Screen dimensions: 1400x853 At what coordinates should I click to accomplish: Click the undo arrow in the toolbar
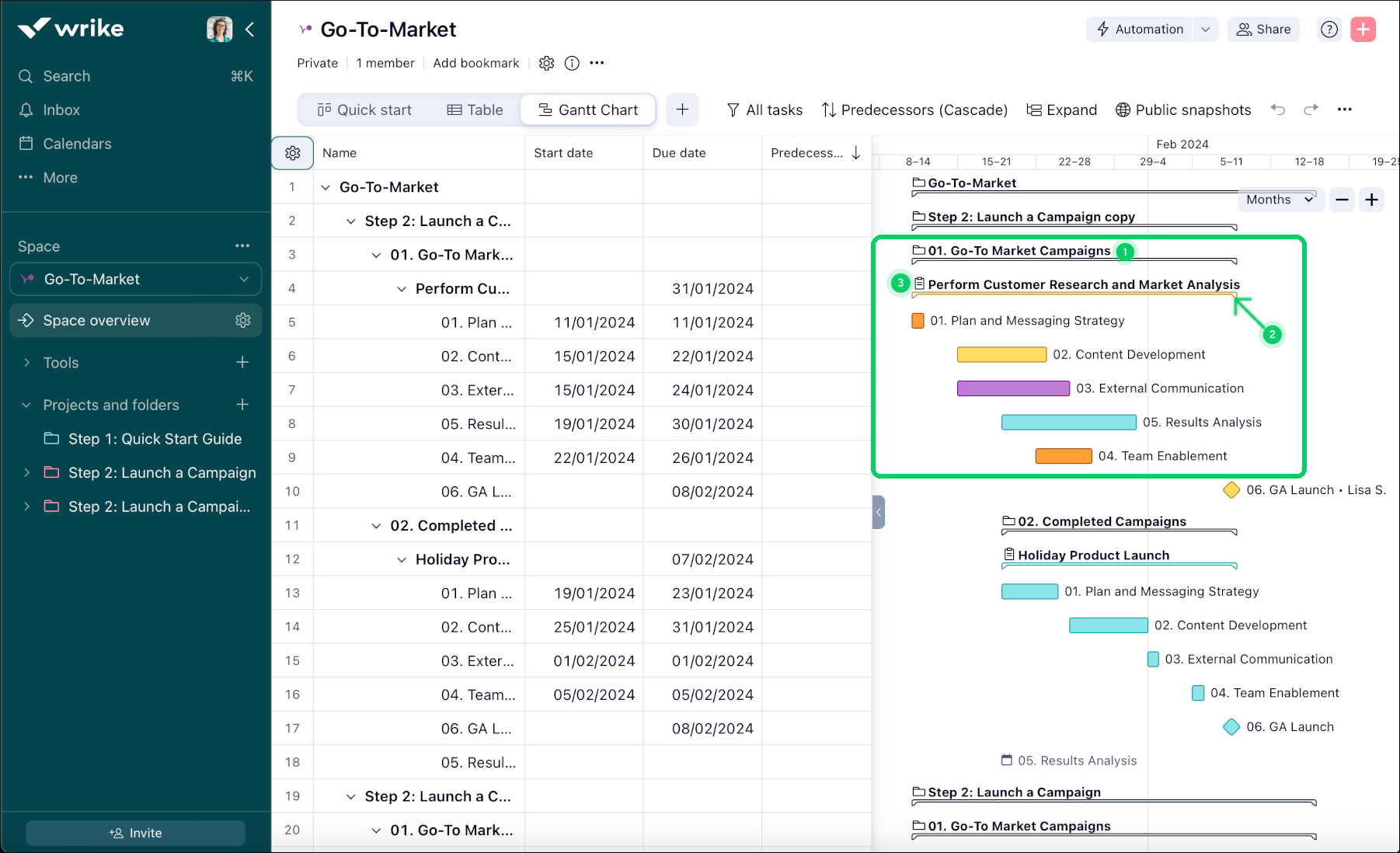click(x=1278, y=110)
